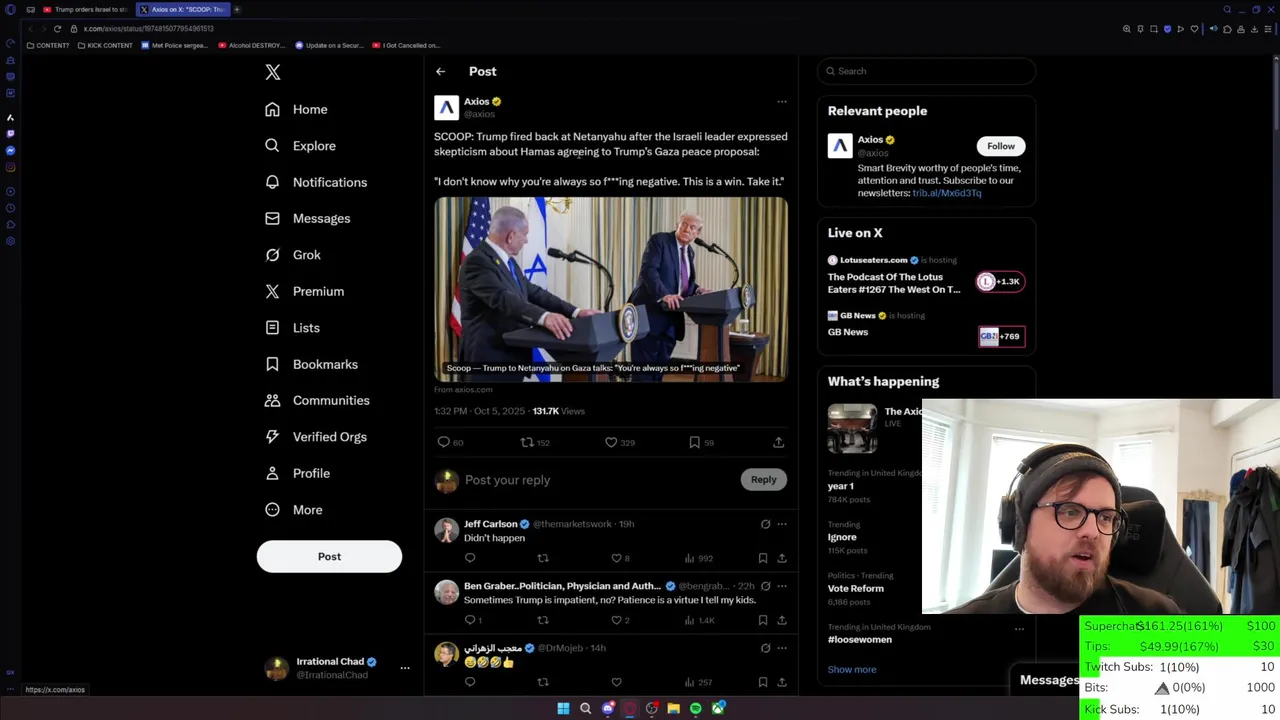This screenshot has width=1280, height=720.
Task: Open Notifications in sidebar
Action: pyautogui.click(x=316, y=182)
